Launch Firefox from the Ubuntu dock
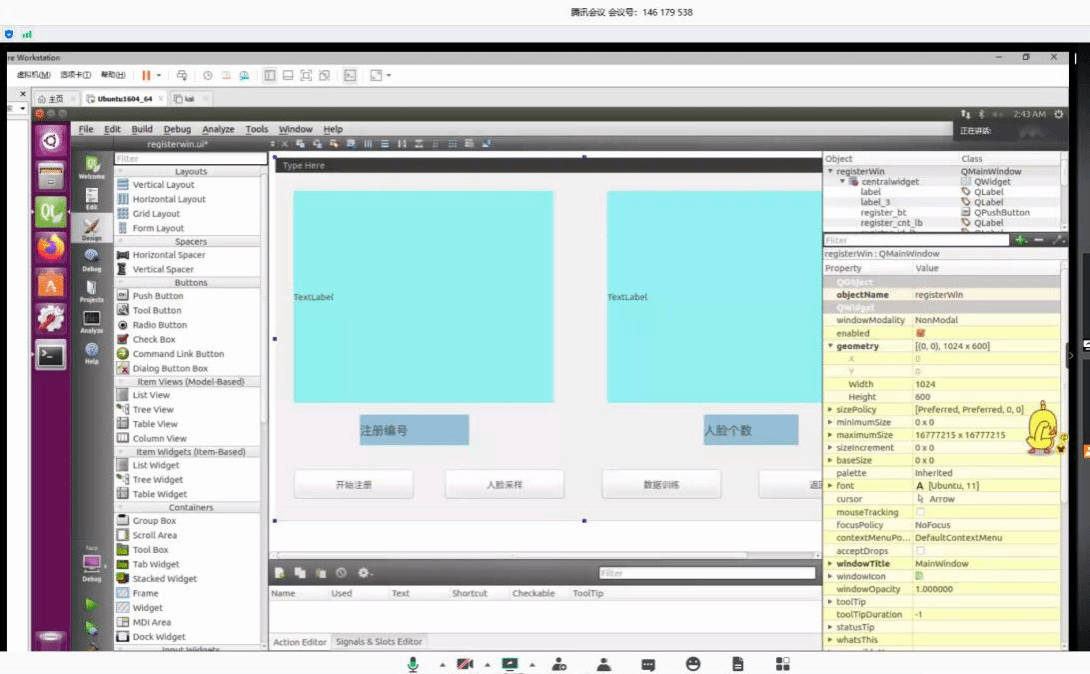This screenshot has height=674, width=1090. 51,247
